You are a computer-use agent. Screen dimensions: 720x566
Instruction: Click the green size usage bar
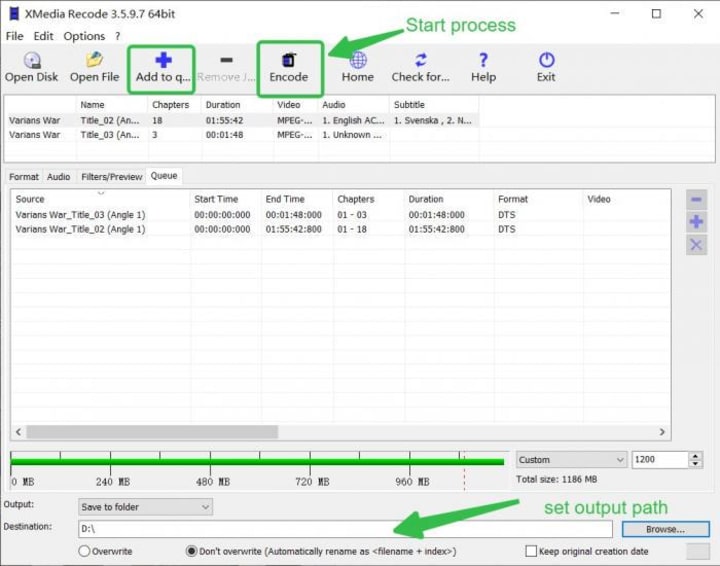tap(257, 461)
